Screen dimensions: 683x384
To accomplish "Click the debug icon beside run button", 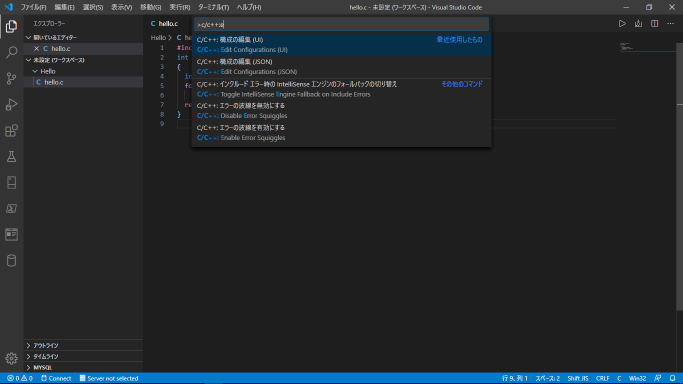I will (x=638, y=24).
